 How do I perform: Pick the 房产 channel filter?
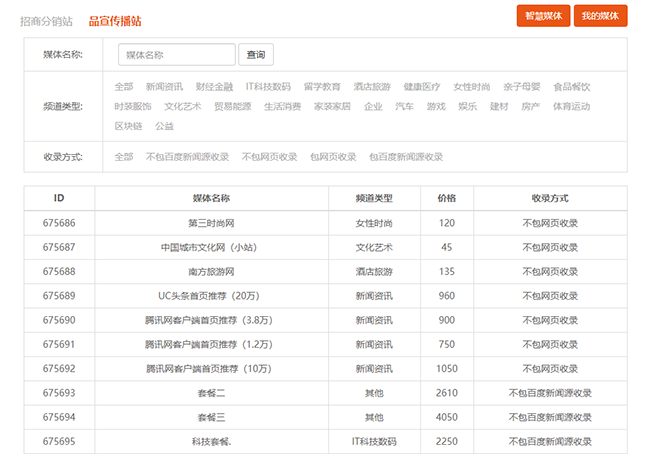(531, 107)
